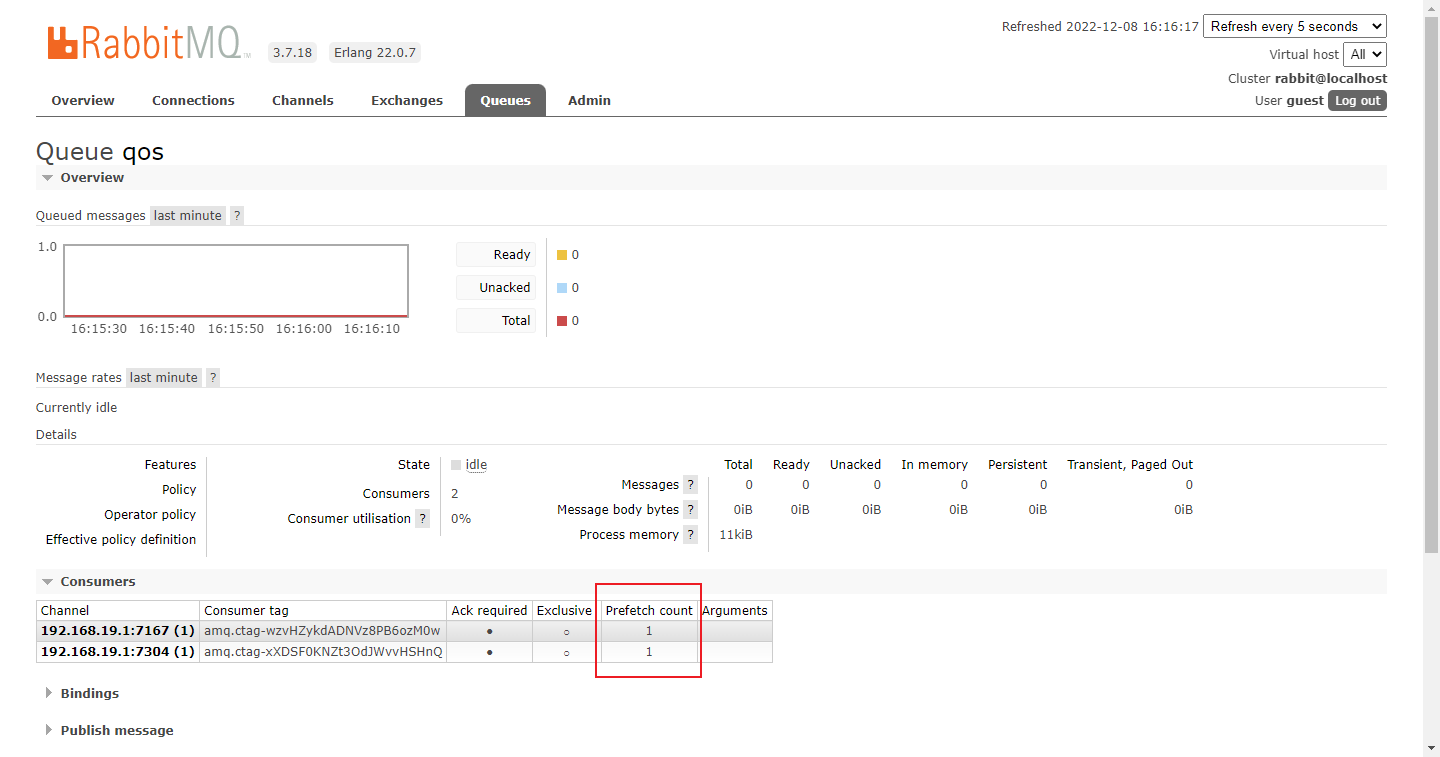
Task: Click the Effective policy definition label
Action: 121,539
